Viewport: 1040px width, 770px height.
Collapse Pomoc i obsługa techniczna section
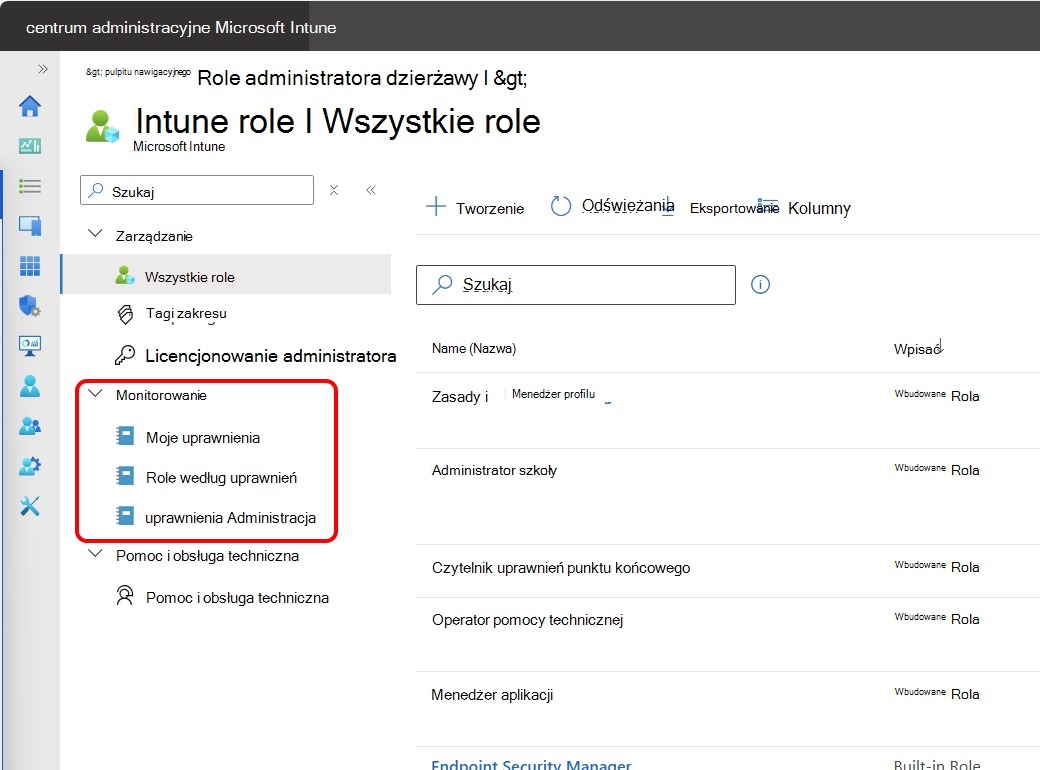pyautogui.click(x=96, y=554)
